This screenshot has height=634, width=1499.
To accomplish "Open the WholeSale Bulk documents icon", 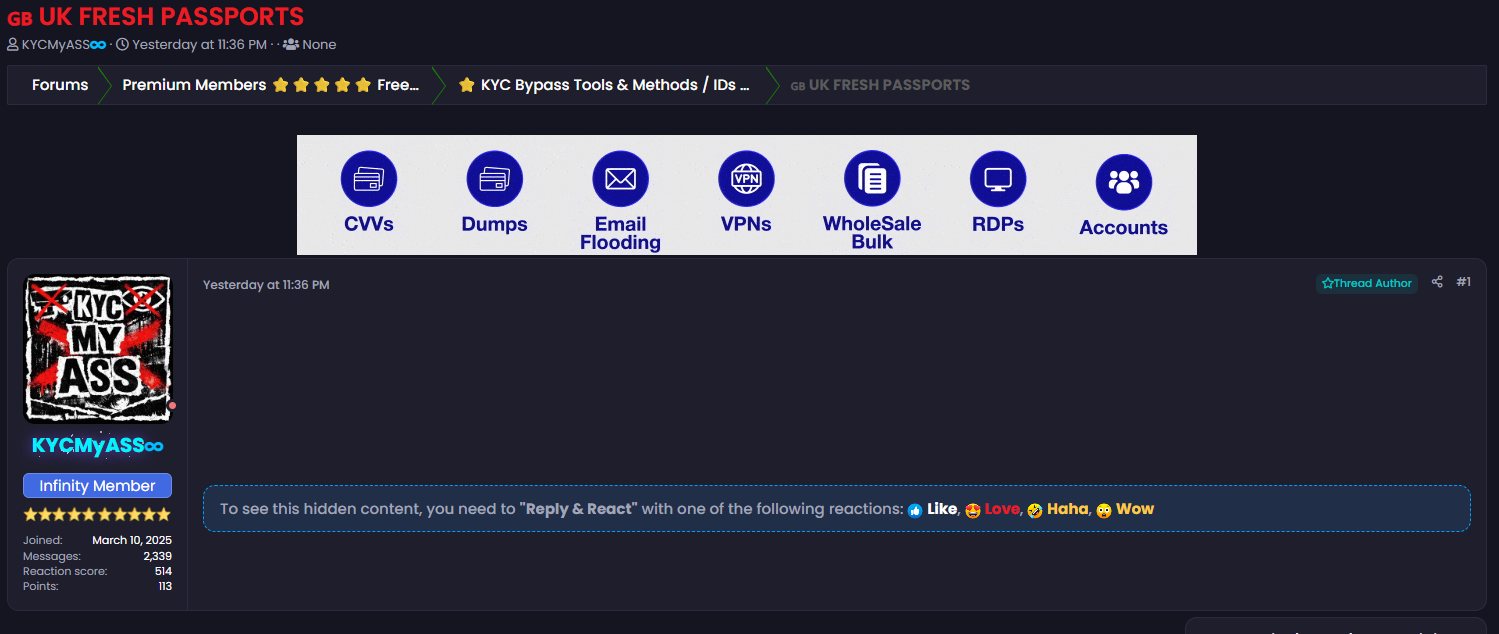I will coord(872,179).
